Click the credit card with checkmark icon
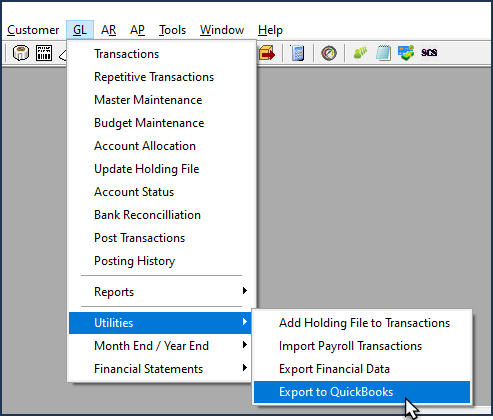This screenshot has height=420, width=493. (x=406, y=53)
